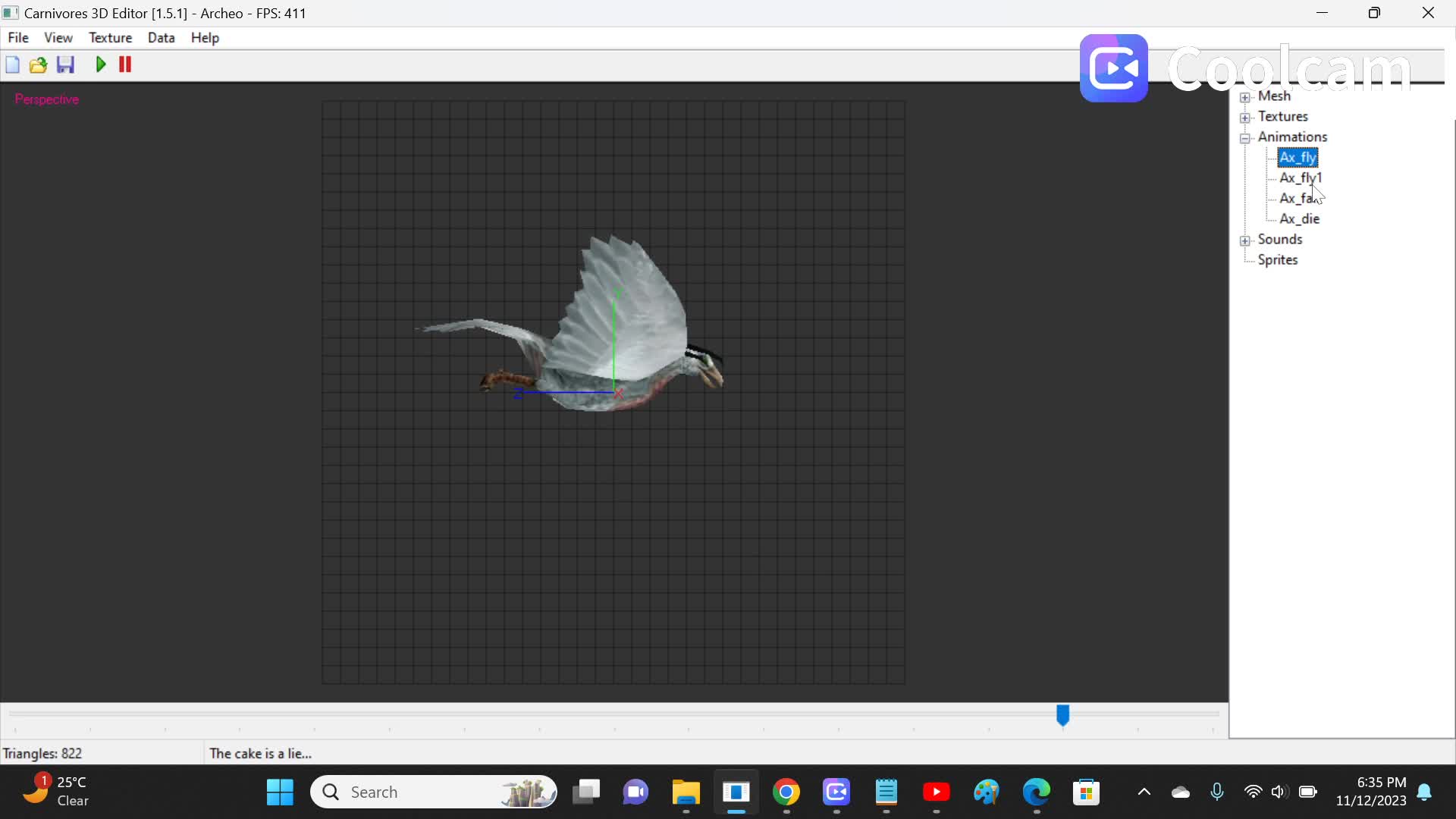Show hidden system tray icons
1456x819 pixels.
[x=1144, y=792]
